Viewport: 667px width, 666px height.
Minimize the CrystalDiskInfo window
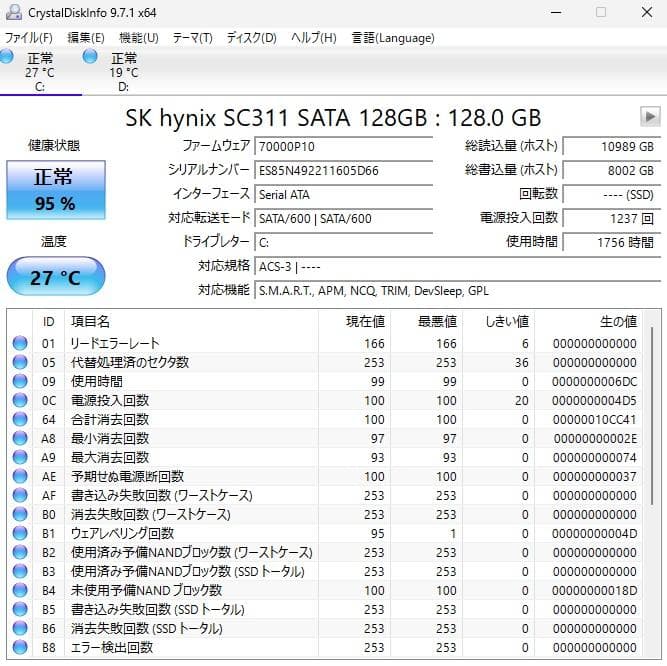556,12
